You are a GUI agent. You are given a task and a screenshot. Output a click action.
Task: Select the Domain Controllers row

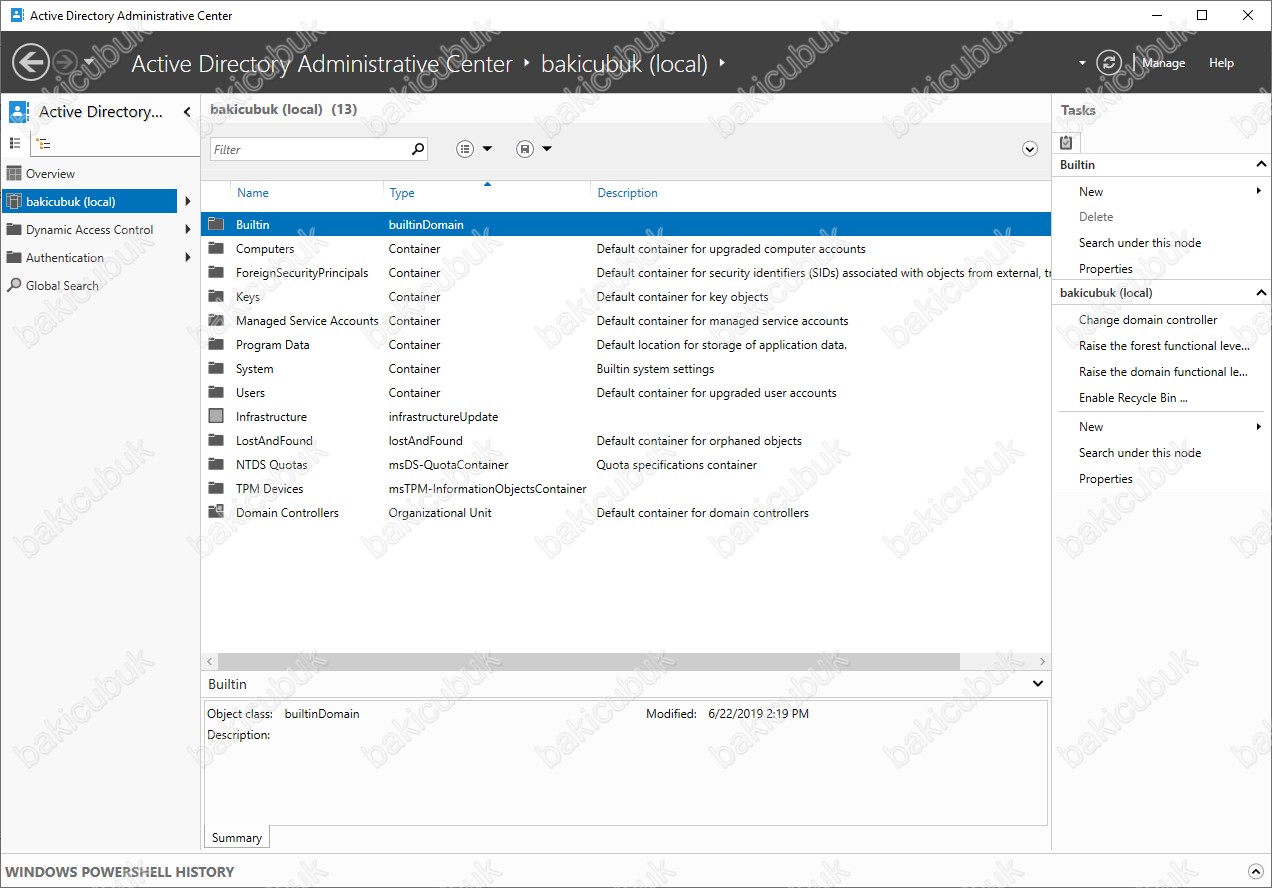click(626, 513)
